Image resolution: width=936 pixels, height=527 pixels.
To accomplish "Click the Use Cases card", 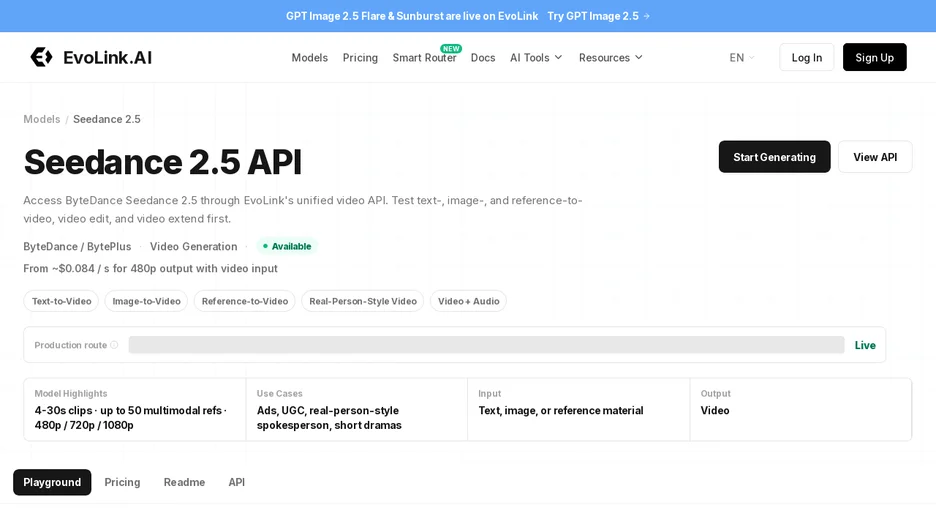I will coord(357,409).
